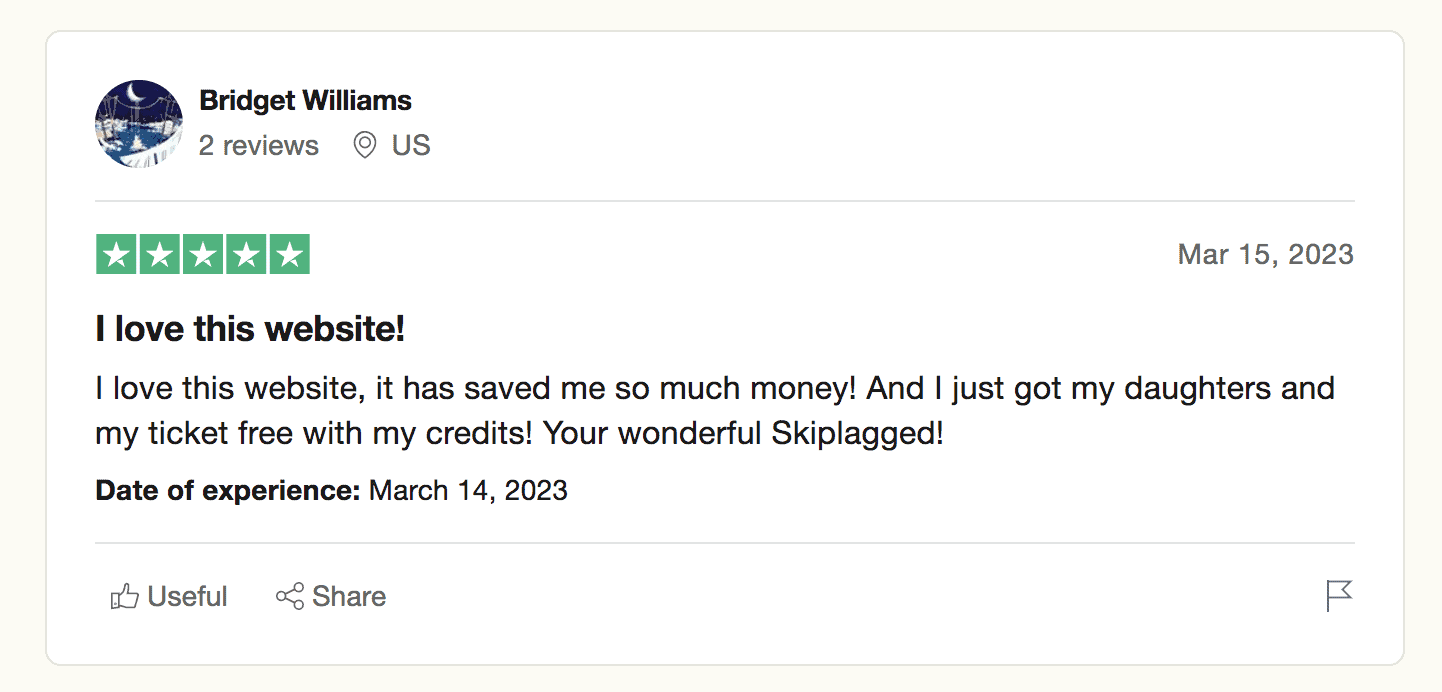
Task: Open Bridget Williams' profile
Action: pyautogui.click(x=305, y=99)
